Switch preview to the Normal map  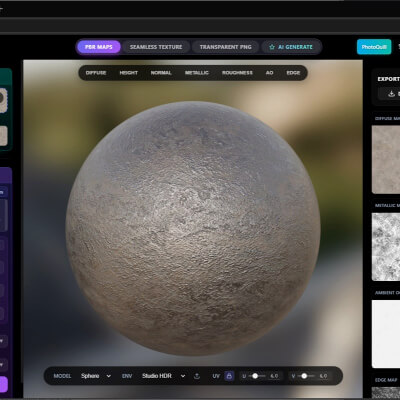(x=161, y=73)
